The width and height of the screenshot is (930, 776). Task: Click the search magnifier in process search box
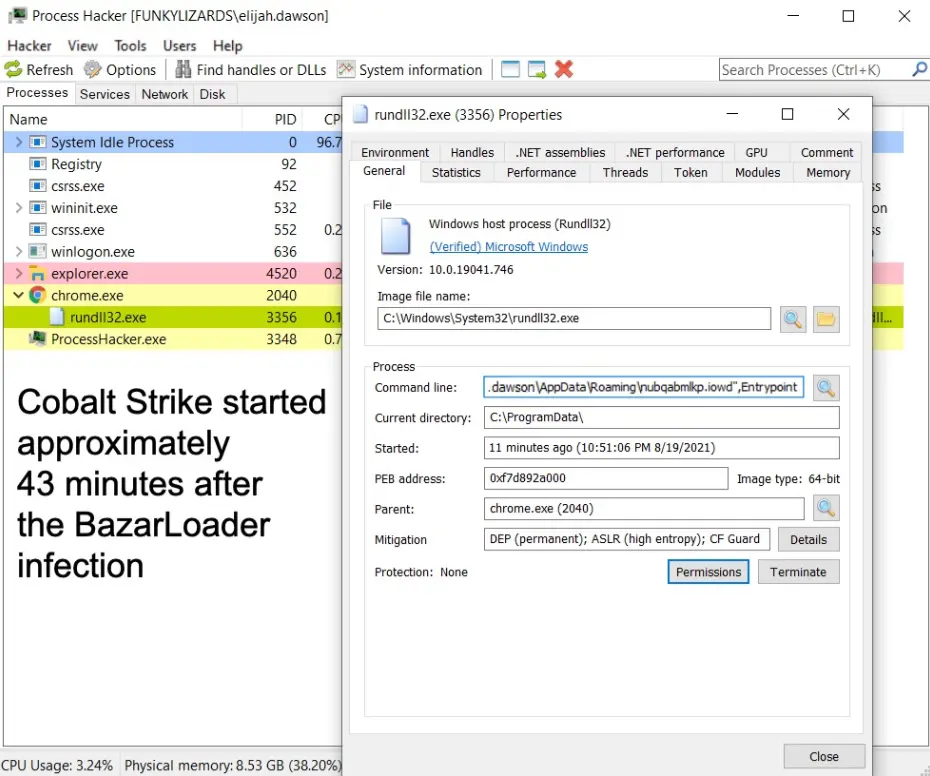[x=919, y=69]
